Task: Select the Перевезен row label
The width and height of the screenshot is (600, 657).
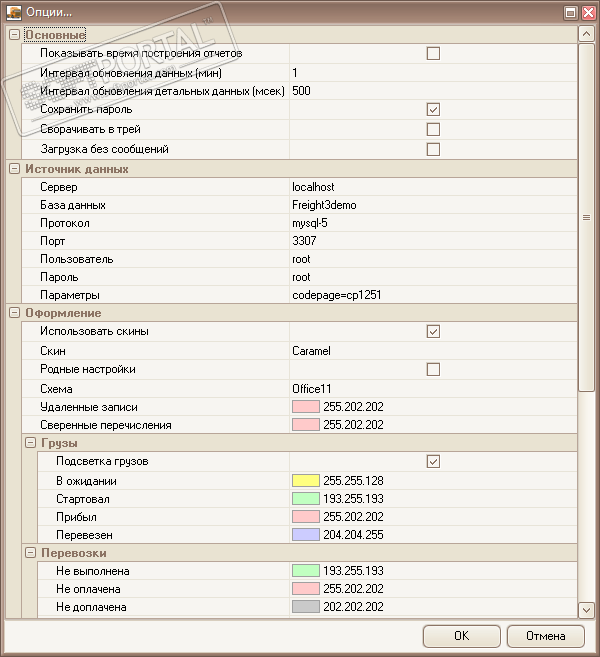Action: coord(84,535)
